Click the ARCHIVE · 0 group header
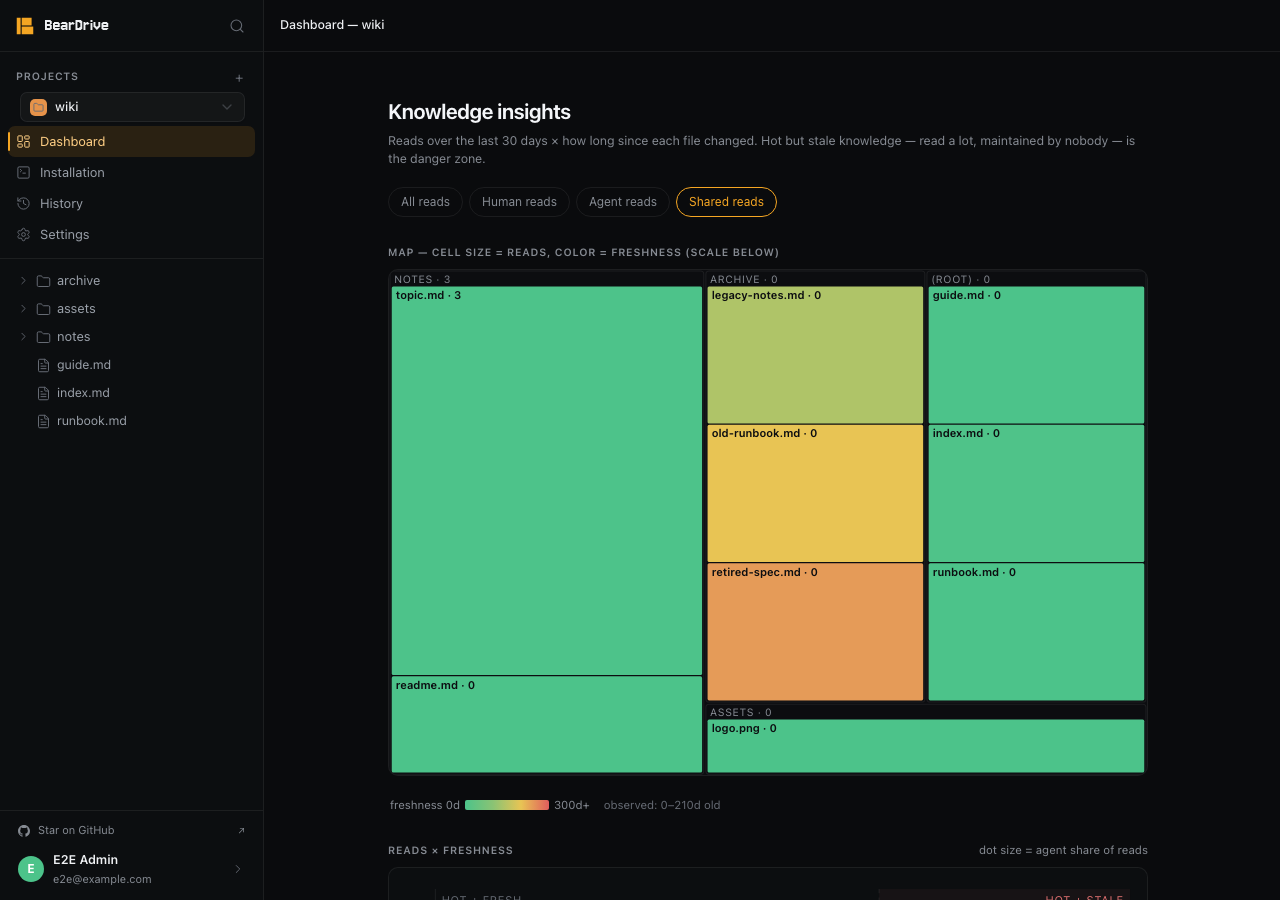1280x900 pixels. pyautogui.click(x=744, y=280)
